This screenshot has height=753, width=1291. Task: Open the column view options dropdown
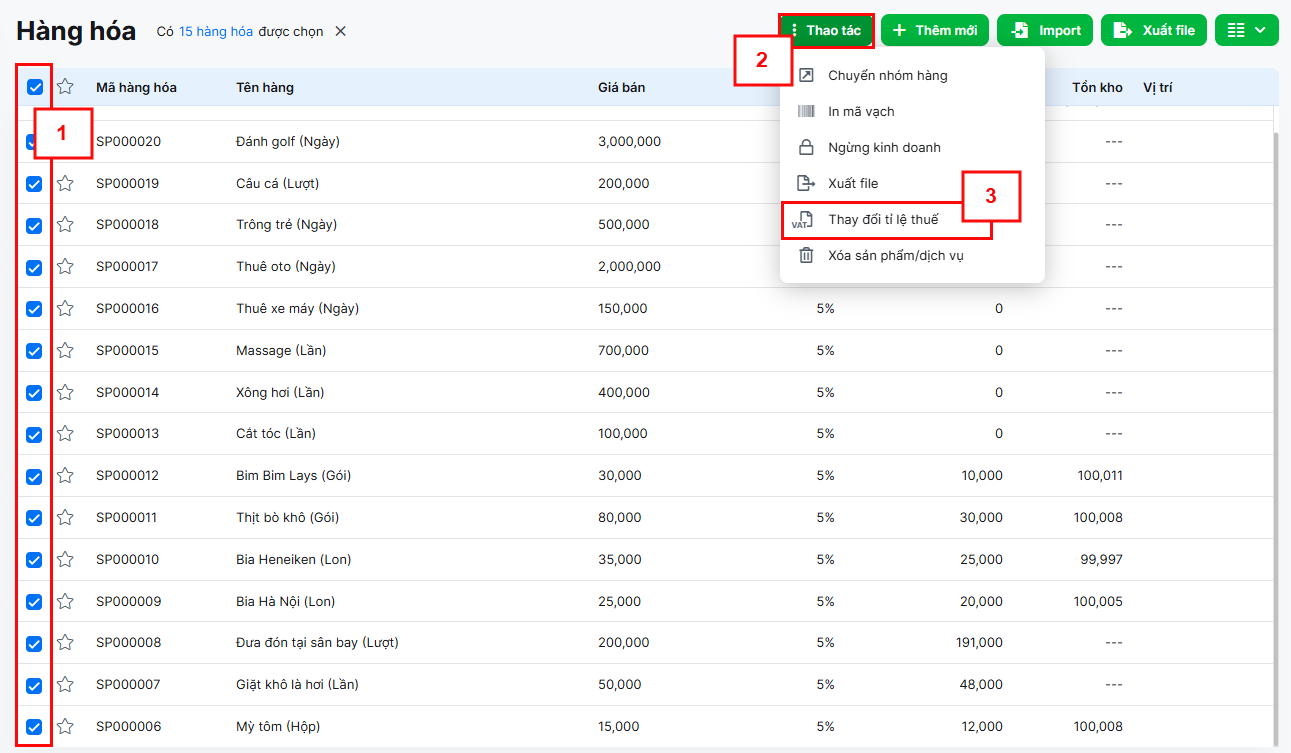pos(1246,30)
